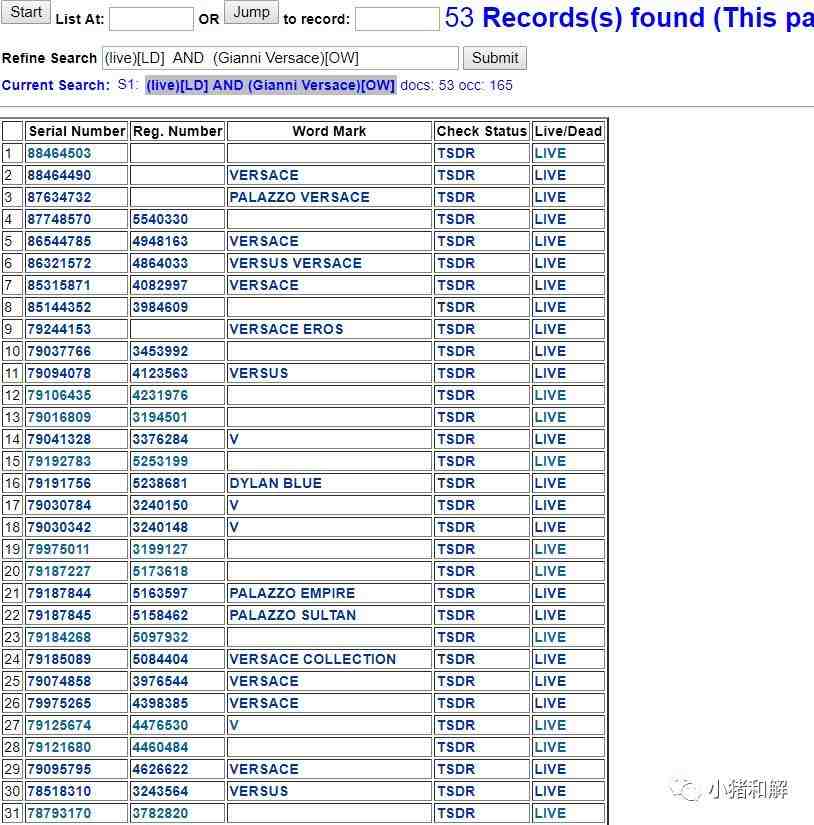This screenshot has width=814, height=825.
Task: Check TSDR status for PALAZZO EMPIRE
Action: click(x=456, y=593)
